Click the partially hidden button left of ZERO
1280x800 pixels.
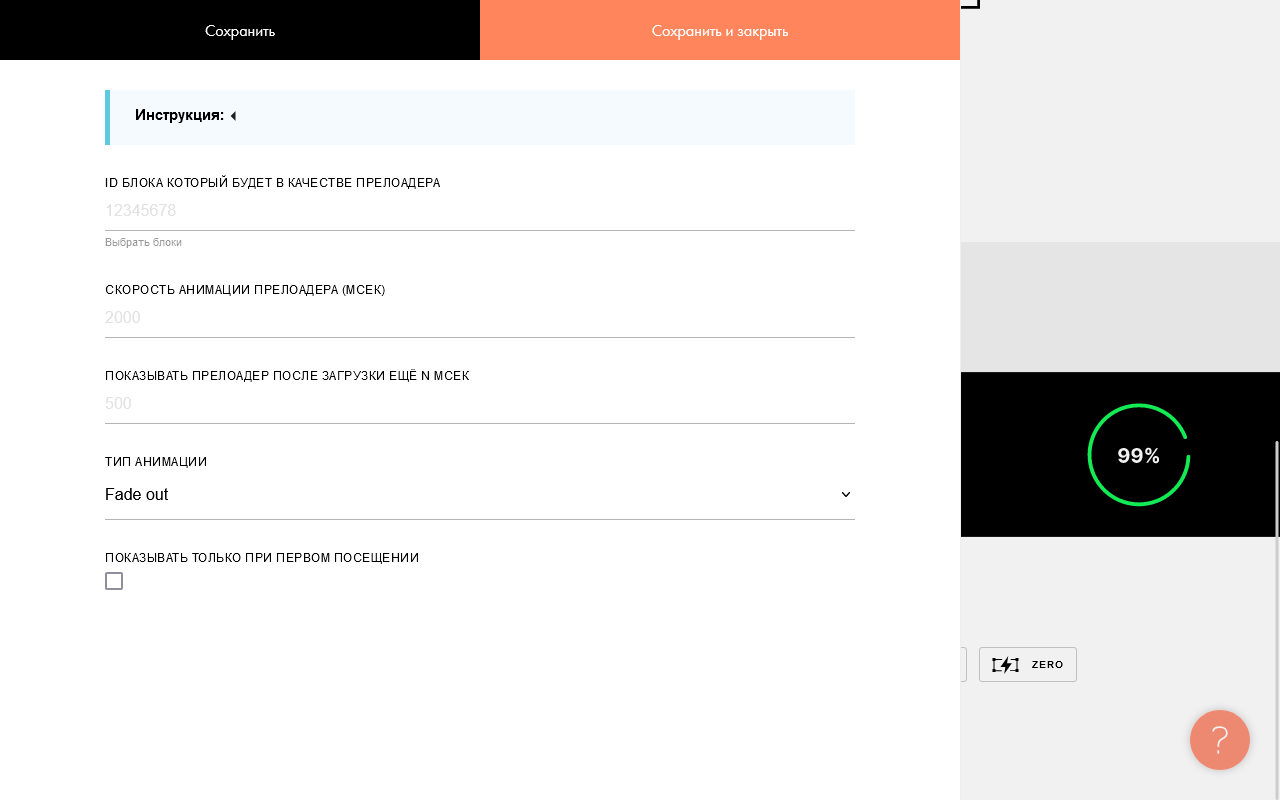[x=963, y=665]
